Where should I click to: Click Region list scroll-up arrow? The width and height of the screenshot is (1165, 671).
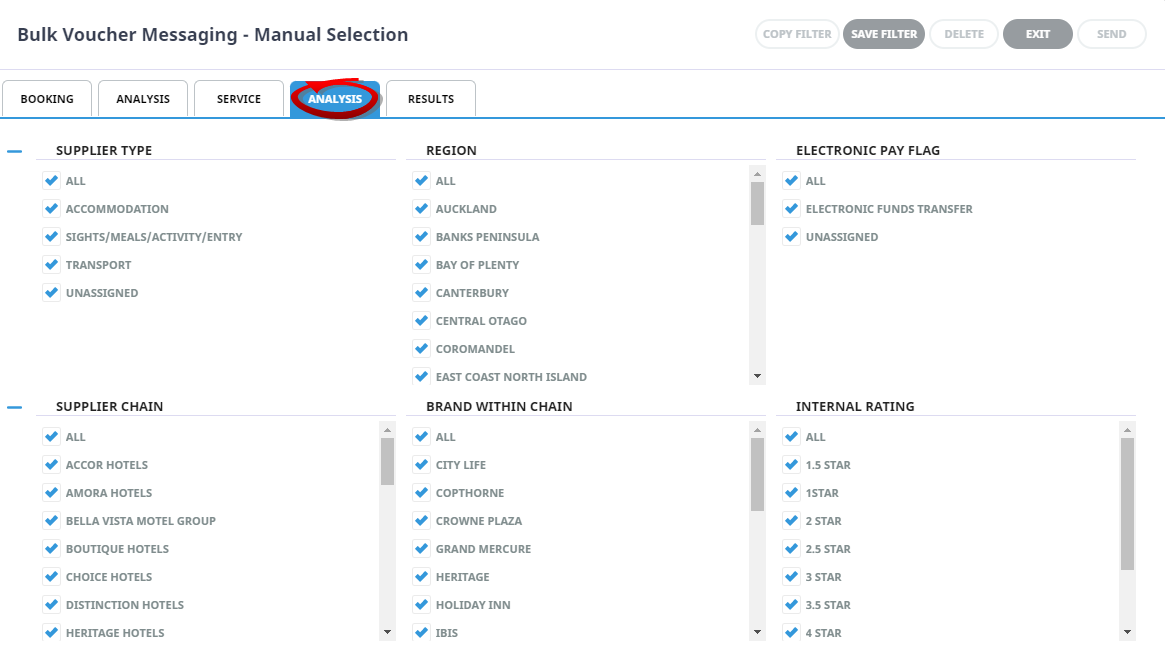coord(757,174)
